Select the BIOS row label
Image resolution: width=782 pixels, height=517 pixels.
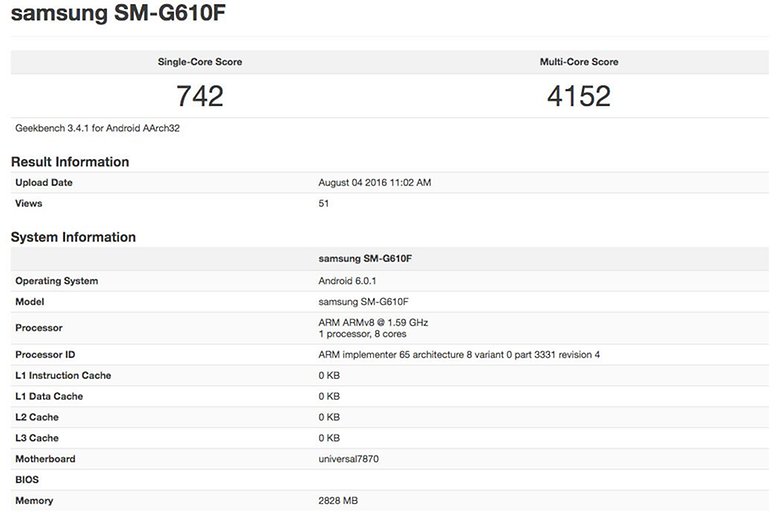click(x=27, y=480)
